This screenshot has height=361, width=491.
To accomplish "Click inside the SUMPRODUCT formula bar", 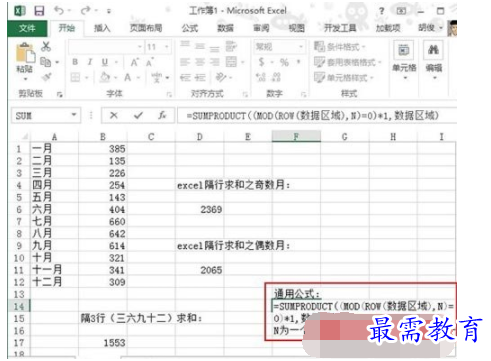I will click(317, 116).
